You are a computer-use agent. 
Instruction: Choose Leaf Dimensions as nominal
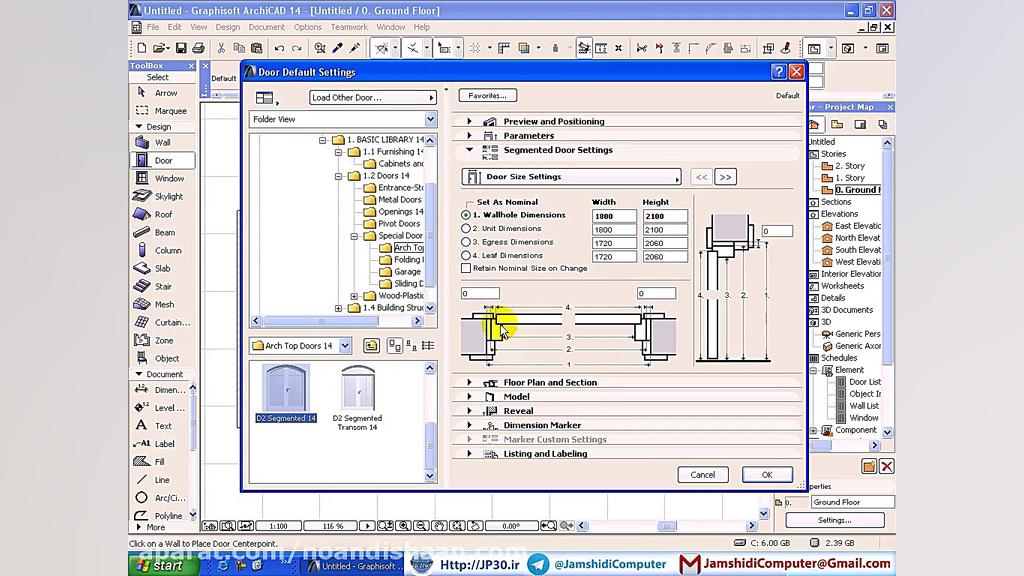(466, 256)
